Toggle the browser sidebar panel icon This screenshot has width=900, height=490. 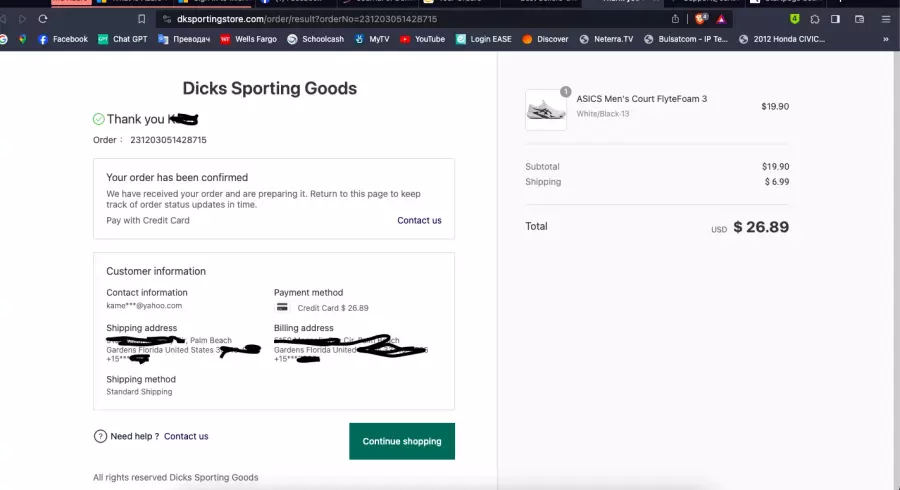835,19
